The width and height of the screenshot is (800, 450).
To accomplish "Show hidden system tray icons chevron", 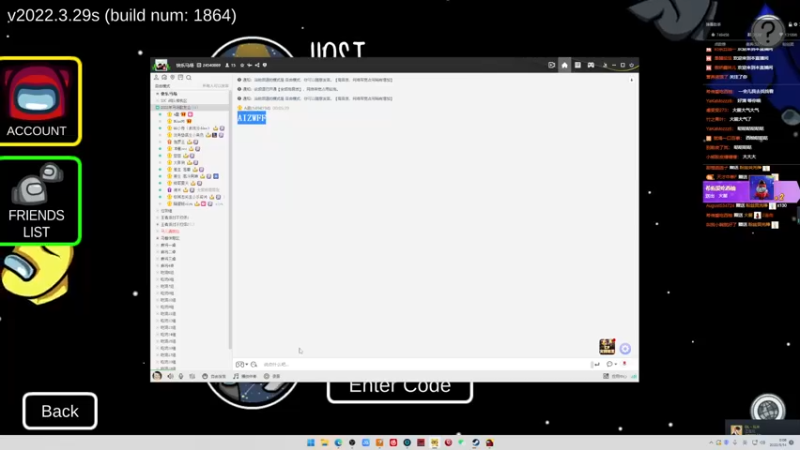I will click(x=711, y=442).
